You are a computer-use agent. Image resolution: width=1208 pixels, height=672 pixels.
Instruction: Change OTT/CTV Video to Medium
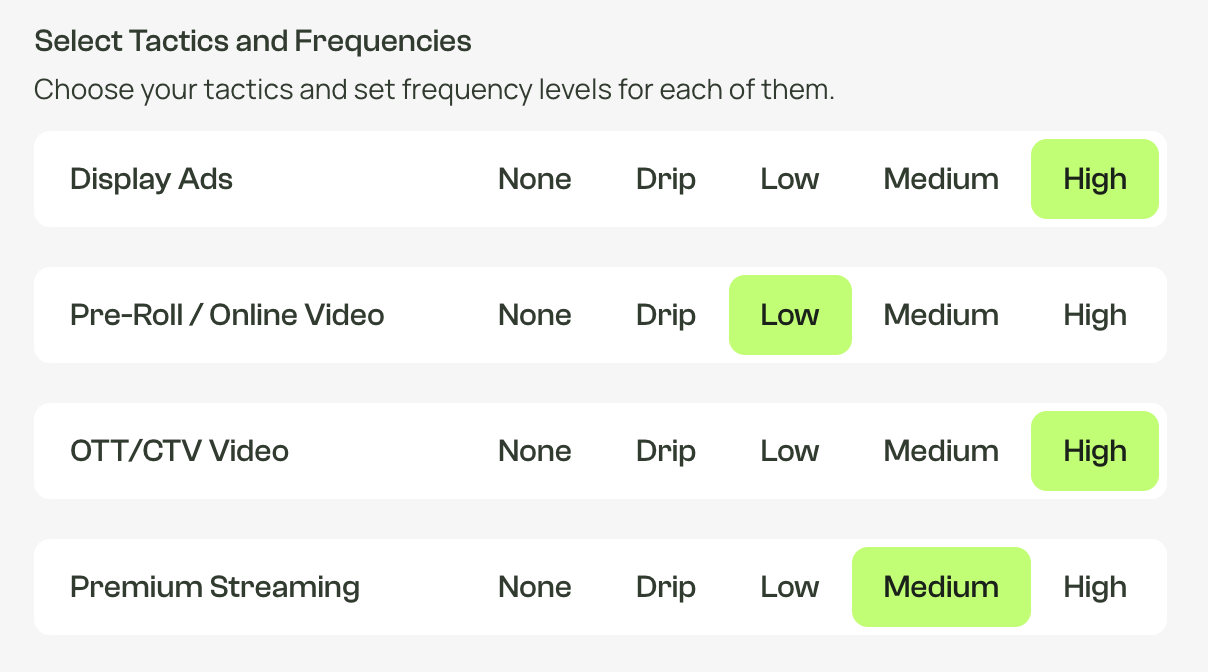[941, 451]
